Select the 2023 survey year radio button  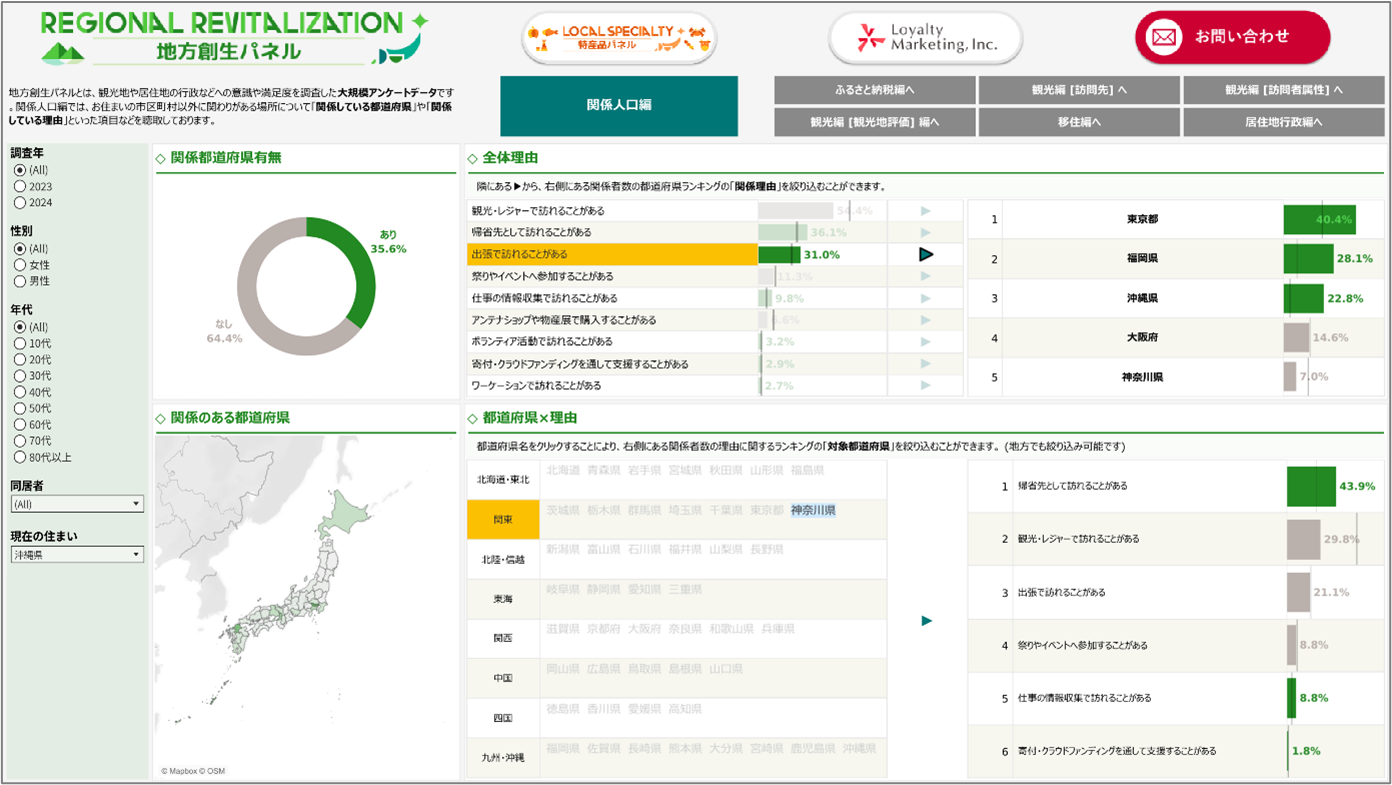tap(20, 187)
